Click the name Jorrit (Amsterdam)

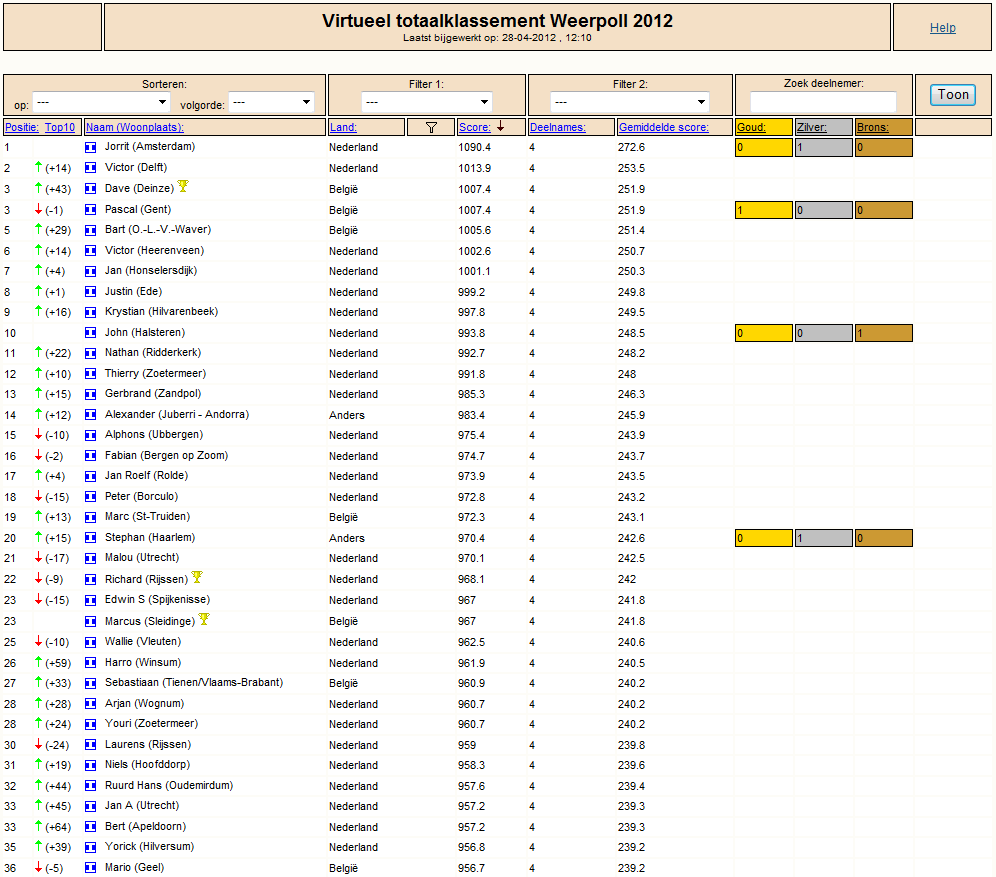pos(150,147)
